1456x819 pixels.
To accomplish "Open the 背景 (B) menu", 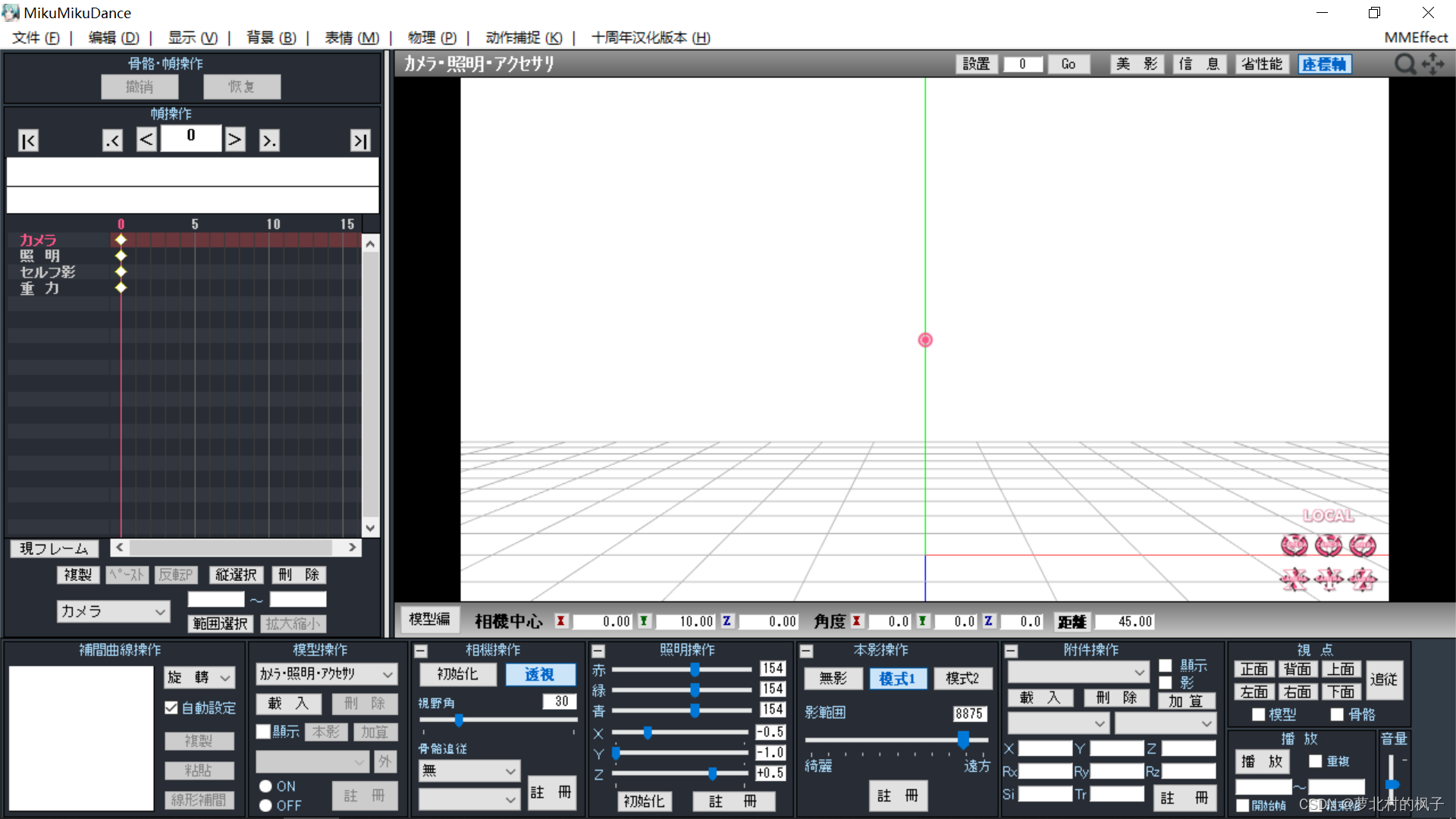I will [x=271, y=37].
